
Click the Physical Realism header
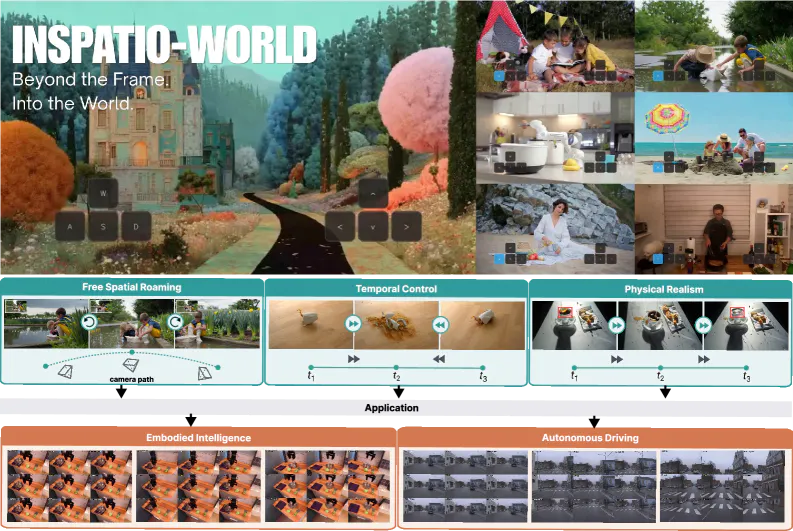[664, 289]
